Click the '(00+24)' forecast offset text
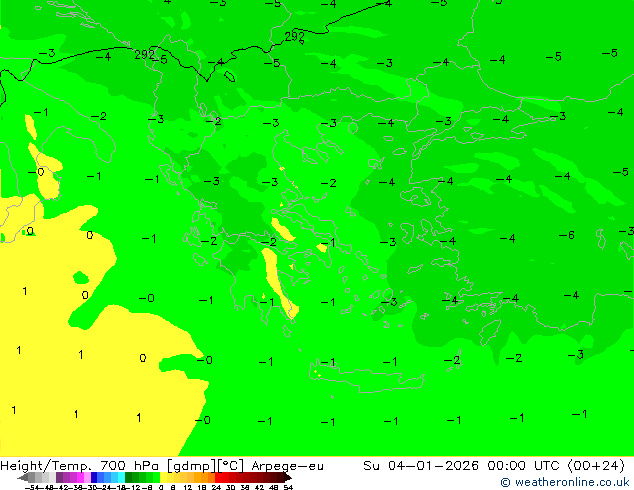Screen dimensions: 634x490 pos(596,466)
